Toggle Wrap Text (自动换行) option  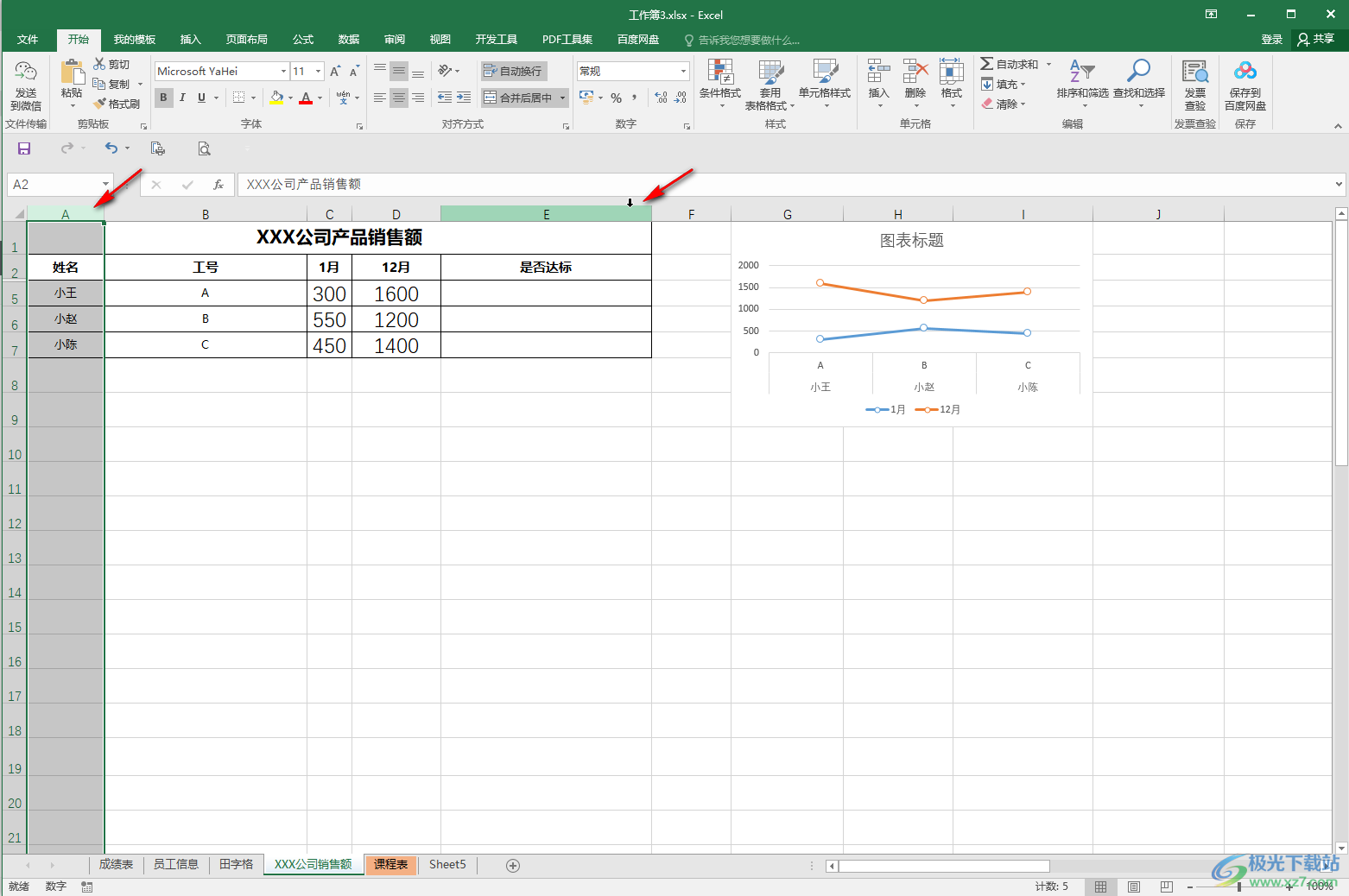pyautogui.click(x=513, y=71)
